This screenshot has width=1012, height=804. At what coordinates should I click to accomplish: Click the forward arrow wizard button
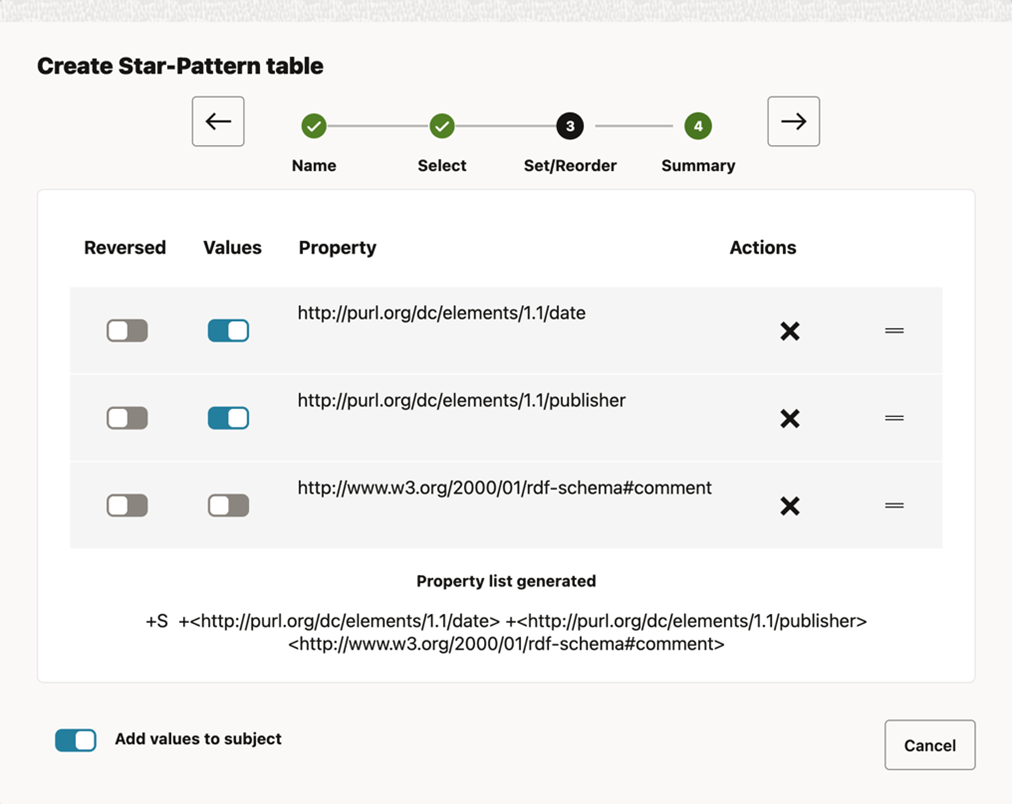tap(793, 122)
